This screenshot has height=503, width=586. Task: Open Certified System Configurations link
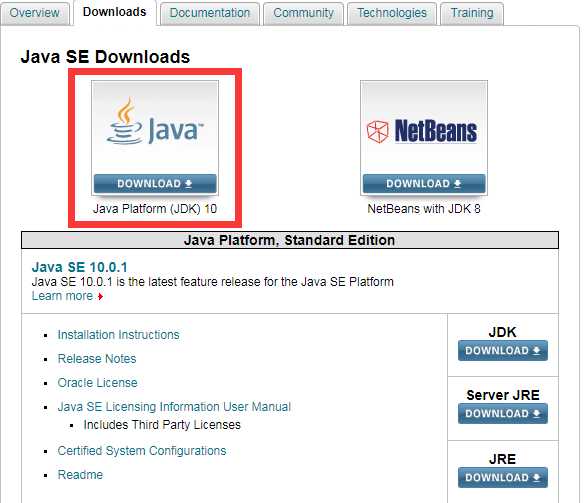(142, 451)
